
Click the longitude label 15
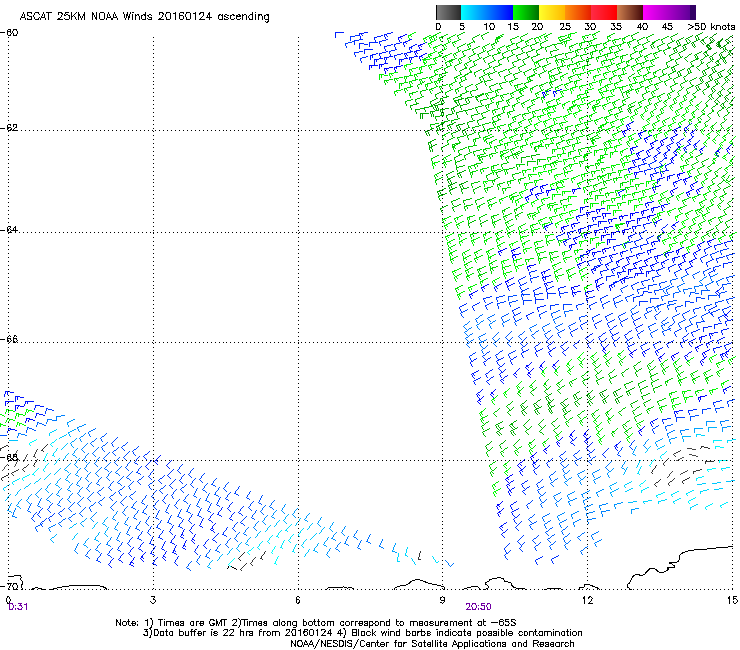732,600
